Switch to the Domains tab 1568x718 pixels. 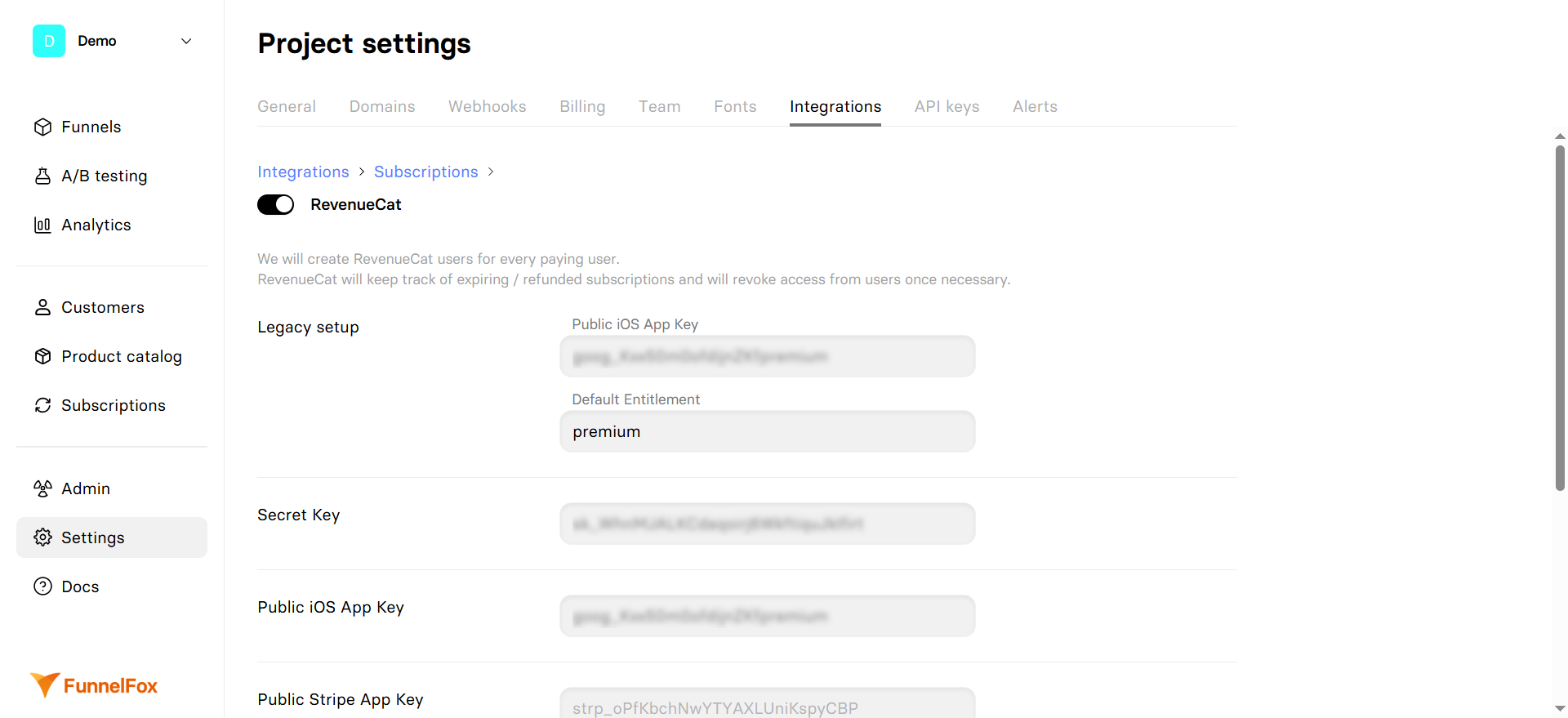[x=382, y=106]
